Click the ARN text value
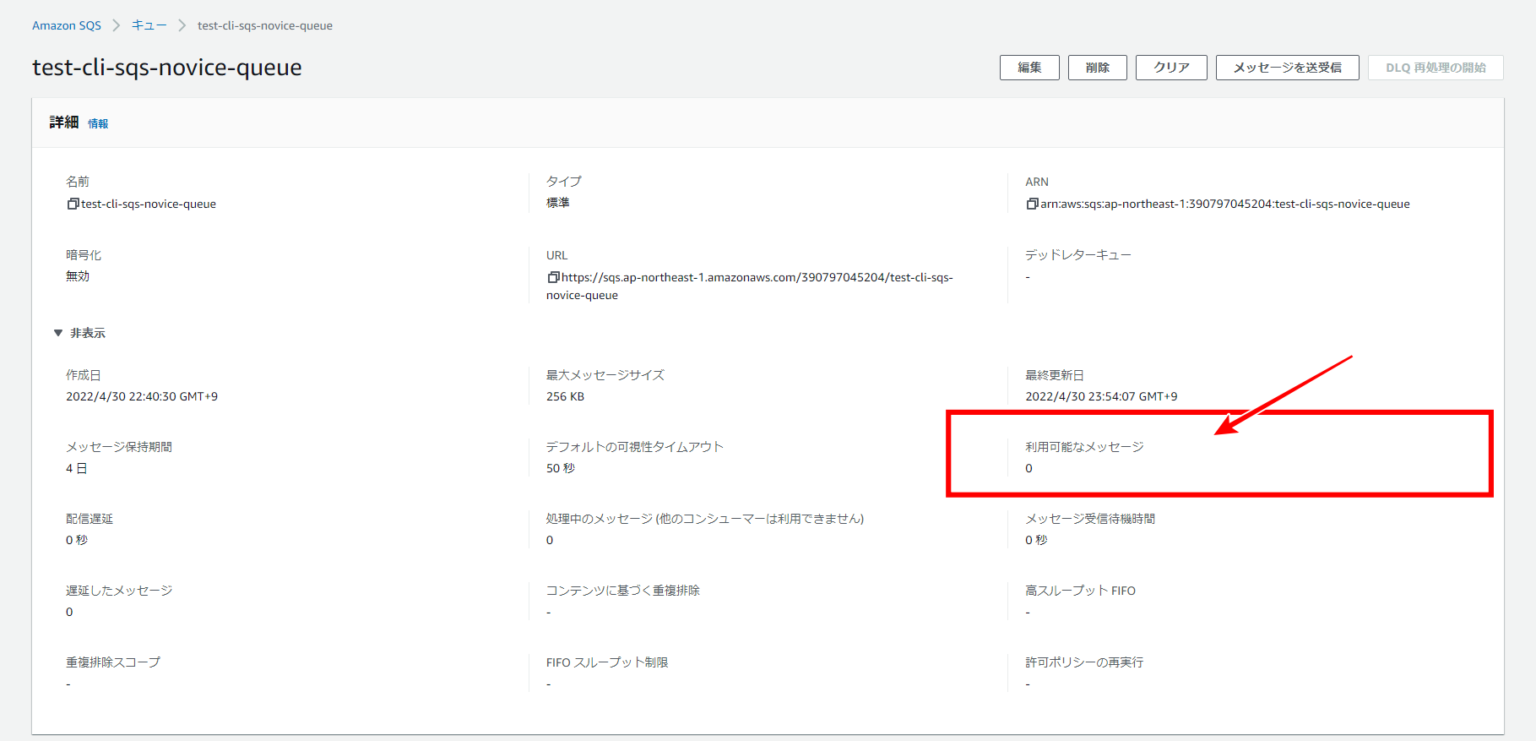 [x=1224, y=204]
